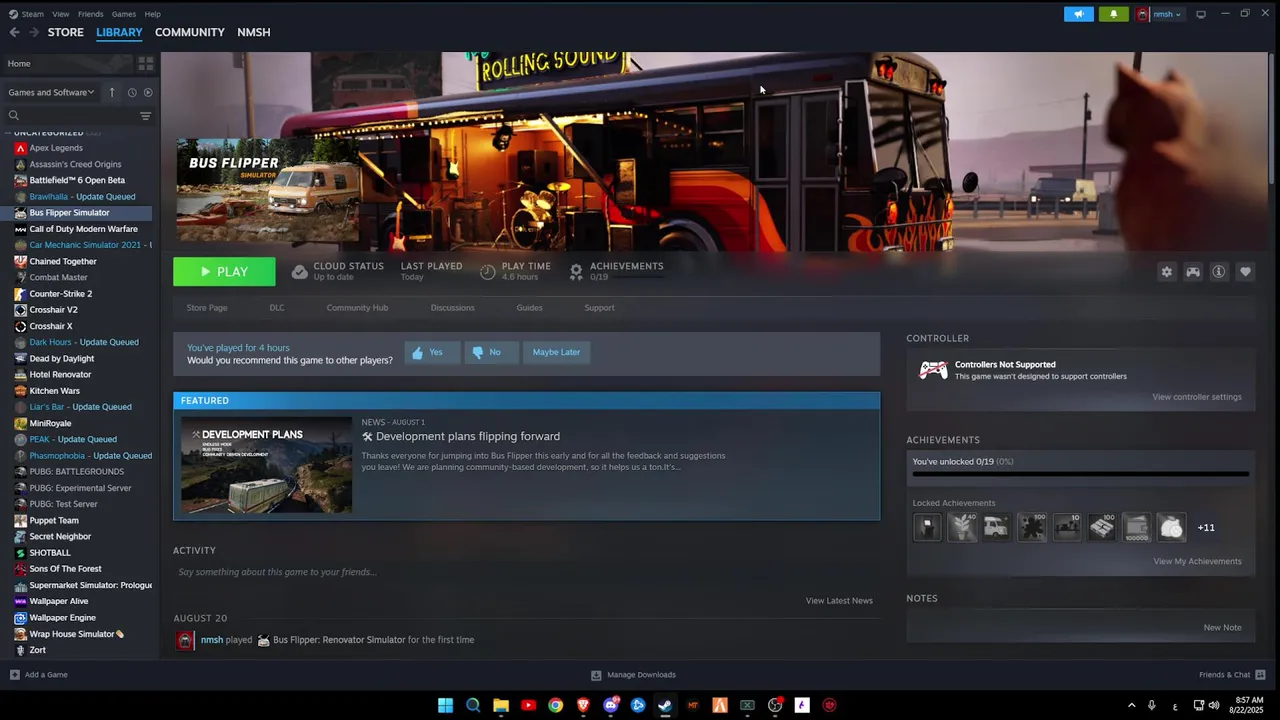Image resolution: width=1280 pixels, height=720 pixels.
Task: Click achievements progress bar 0/19
Action: pos(1080,474)
